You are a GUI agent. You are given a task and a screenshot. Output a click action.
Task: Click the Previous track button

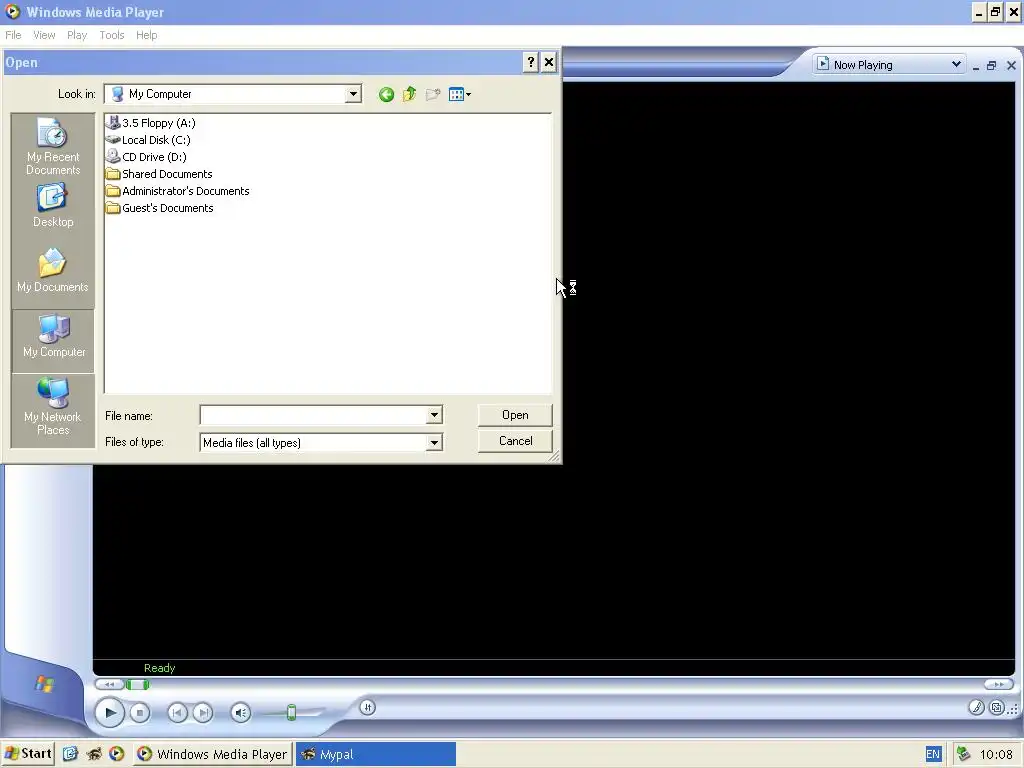[x=177, y=712]
